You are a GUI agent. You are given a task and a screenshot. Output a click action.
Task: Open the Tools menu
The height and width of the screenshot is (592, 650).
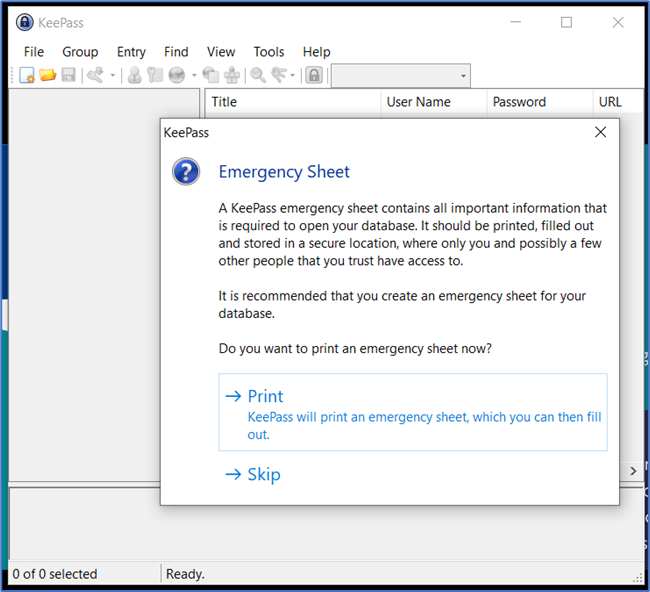pyautogui.click(x=269, y=52)
